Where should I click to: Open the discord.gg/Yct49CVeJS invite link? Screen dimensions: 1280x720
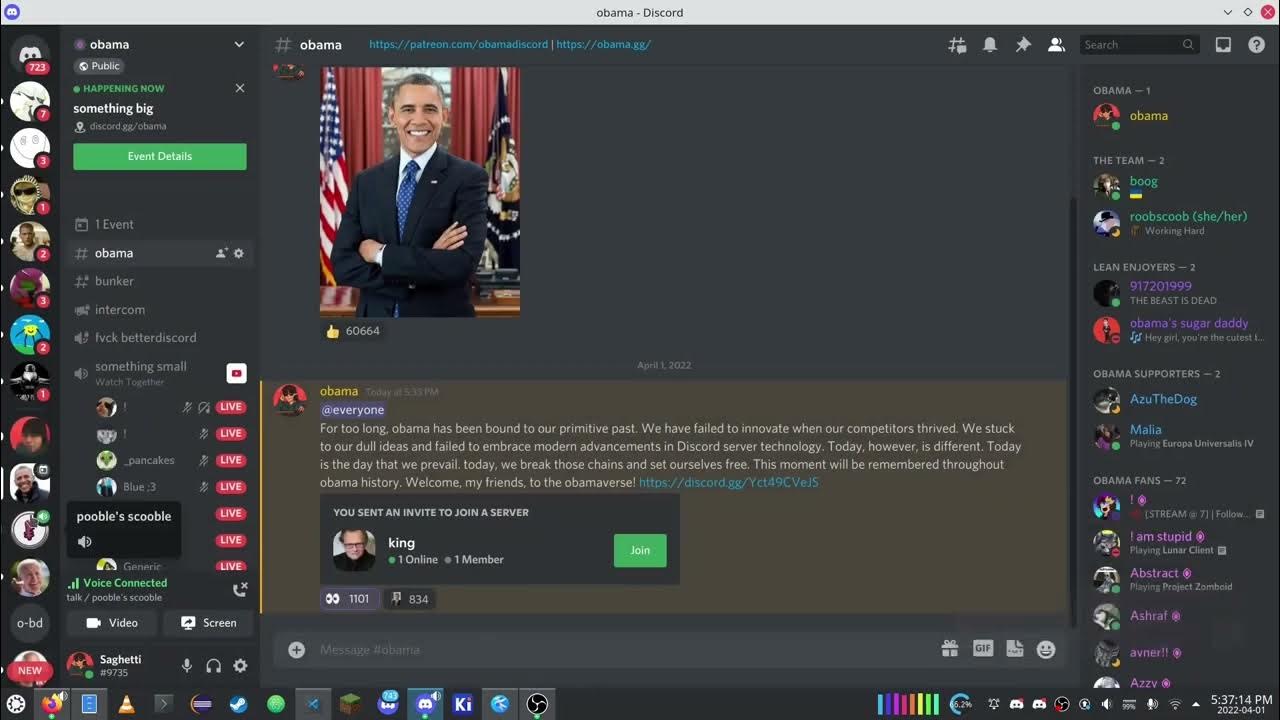coord(728,482)
